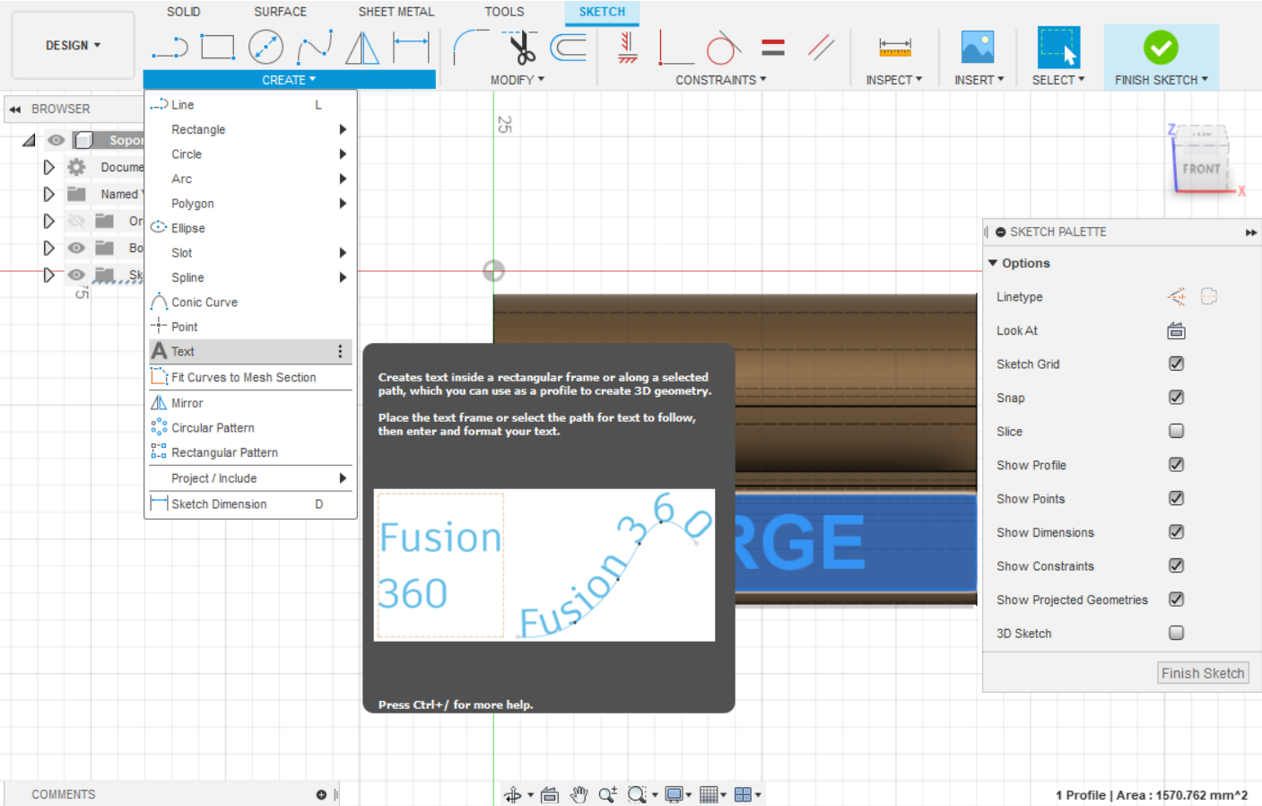Click the Insert image icon
This screenshot has width=1262, height=806.
(977, 47)
